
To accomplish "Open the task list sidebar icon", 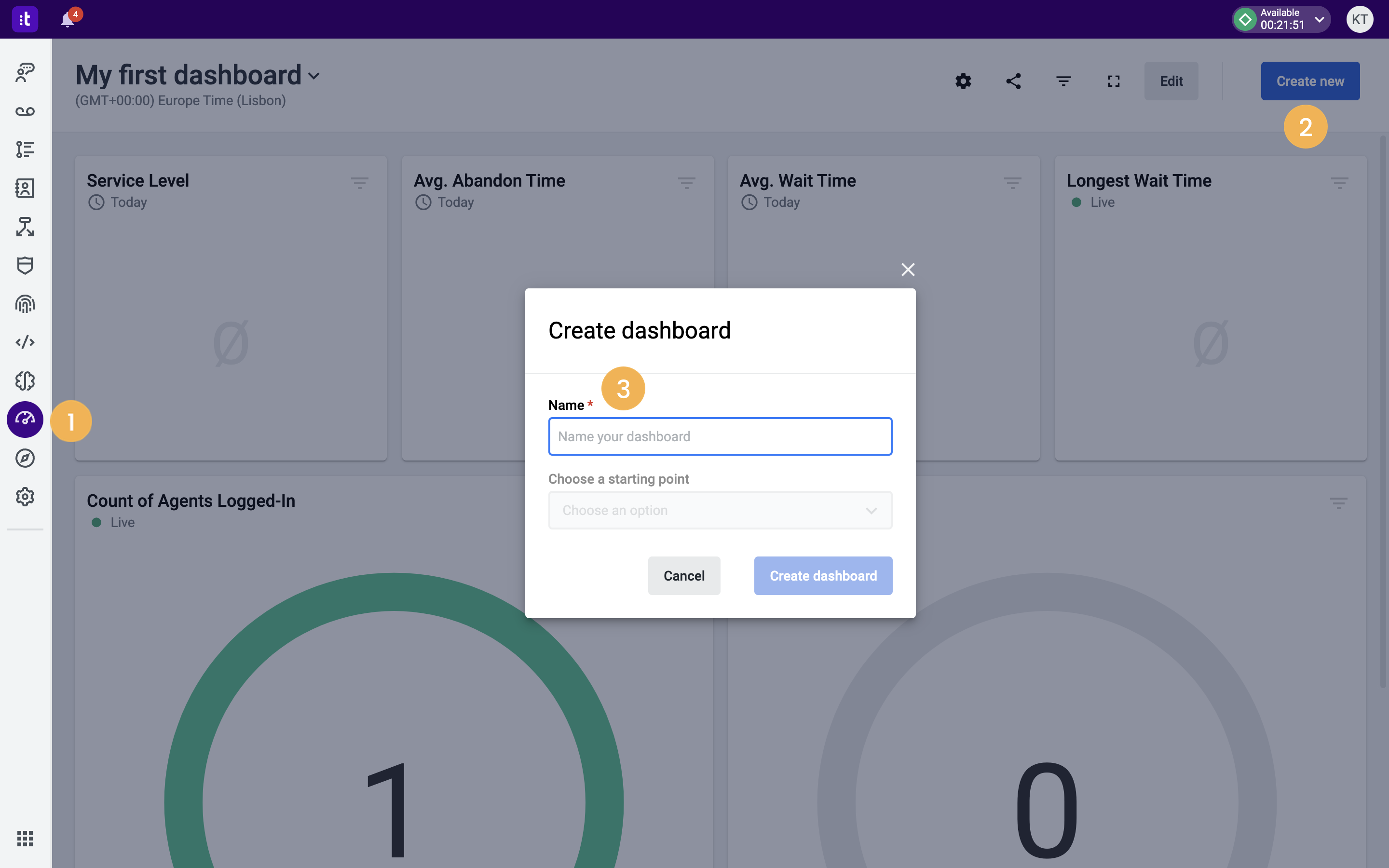I will (25, 149).
